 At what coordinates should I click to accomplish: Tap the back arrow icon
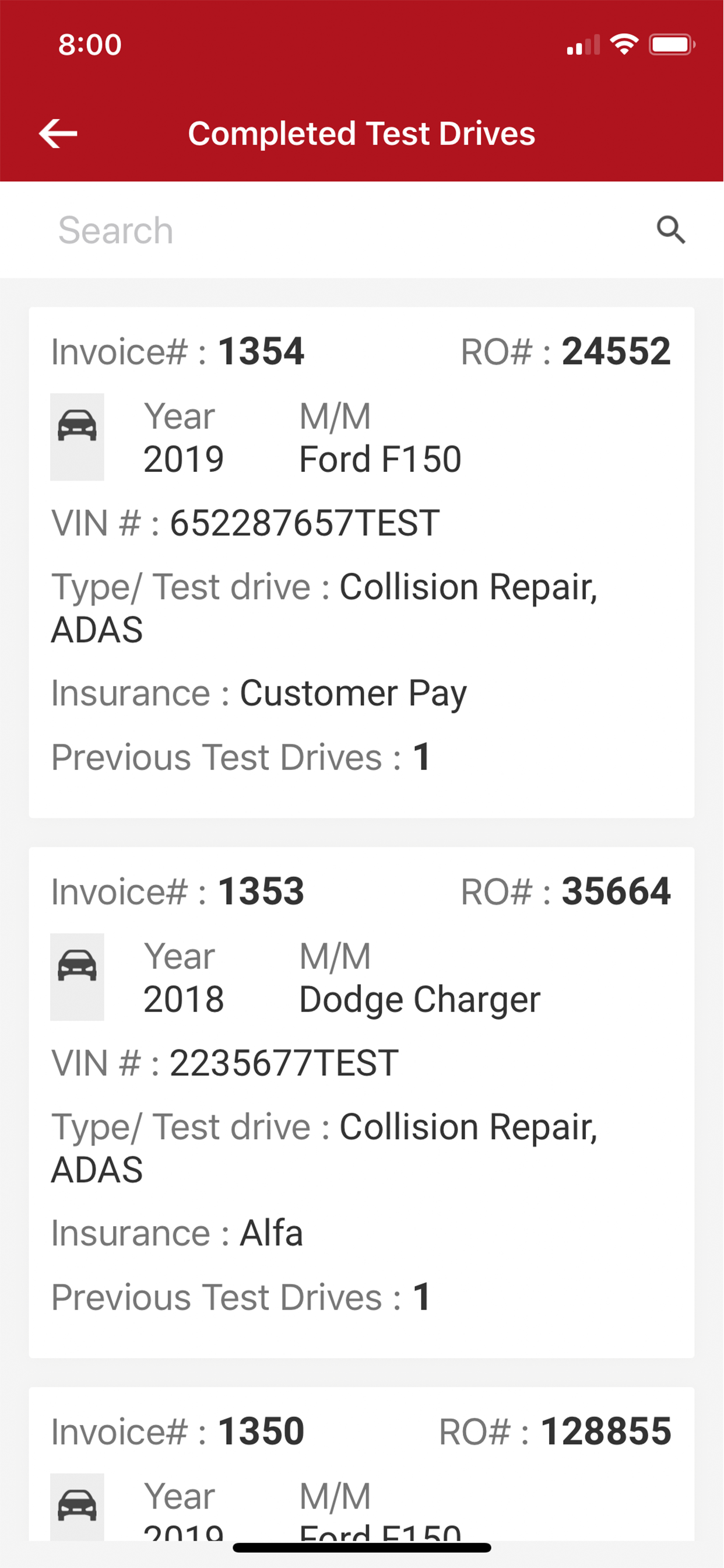pos(58,134)
